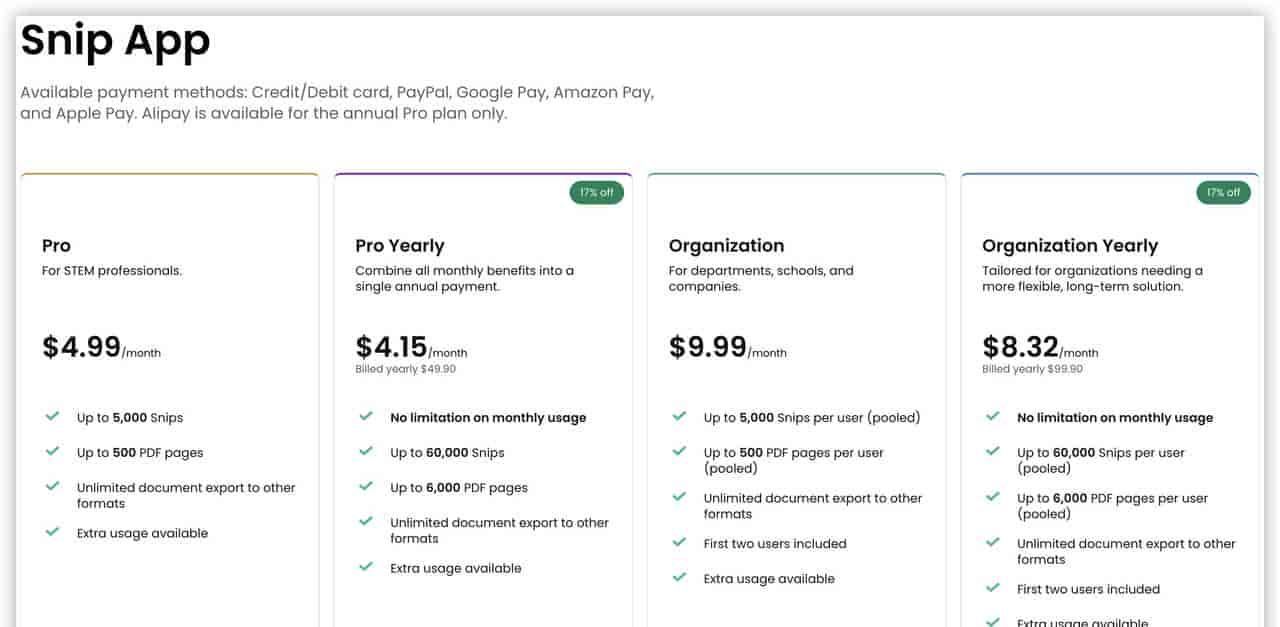Screen dimensions: 1280x627
Task: Click the $8.32 Organization Yearly price
Action: (x=1020, y=347)
